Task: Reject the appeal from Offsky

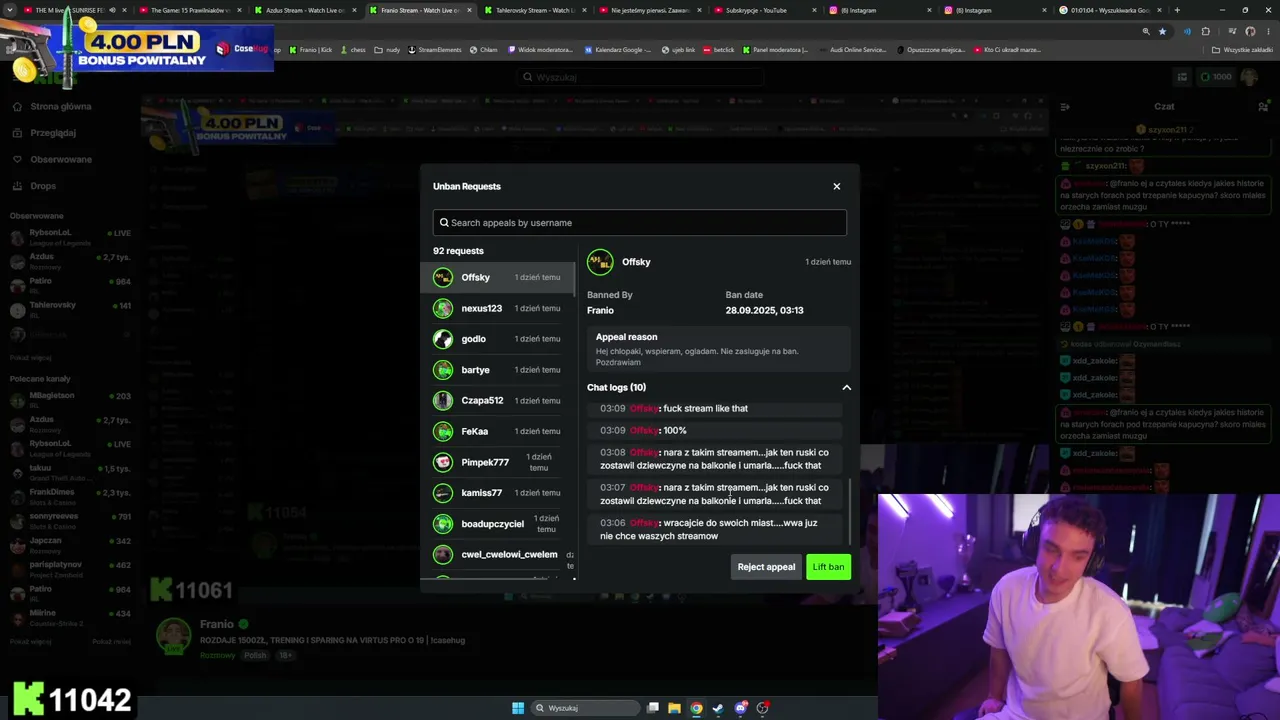Action: point(766,567)
